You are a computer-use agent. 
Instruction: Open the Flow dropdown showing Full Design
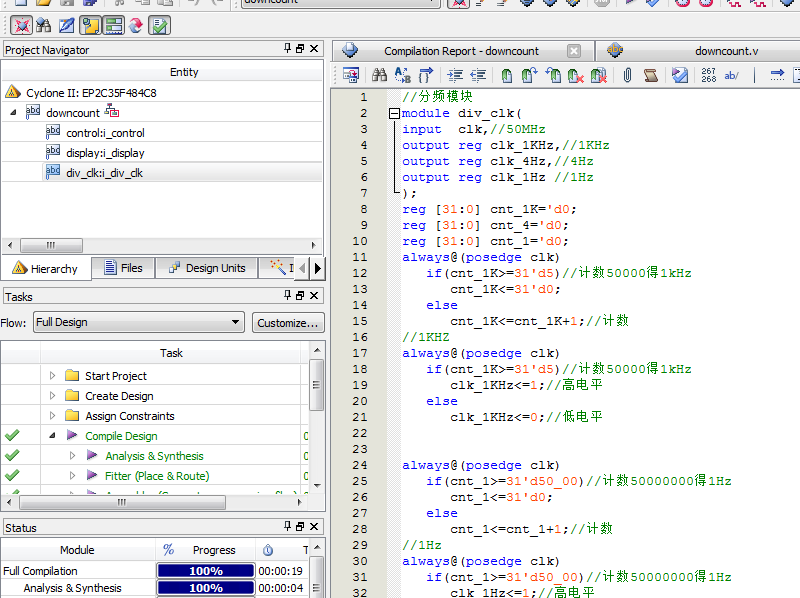138,322
